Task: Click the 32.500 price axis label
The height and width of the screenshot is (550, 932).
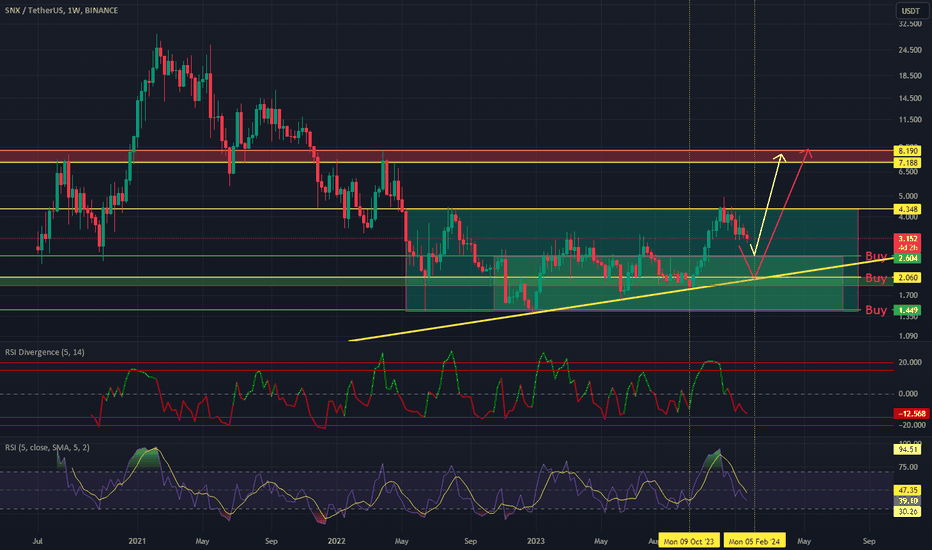Action: pyautogui.click(x=910, y=24)
